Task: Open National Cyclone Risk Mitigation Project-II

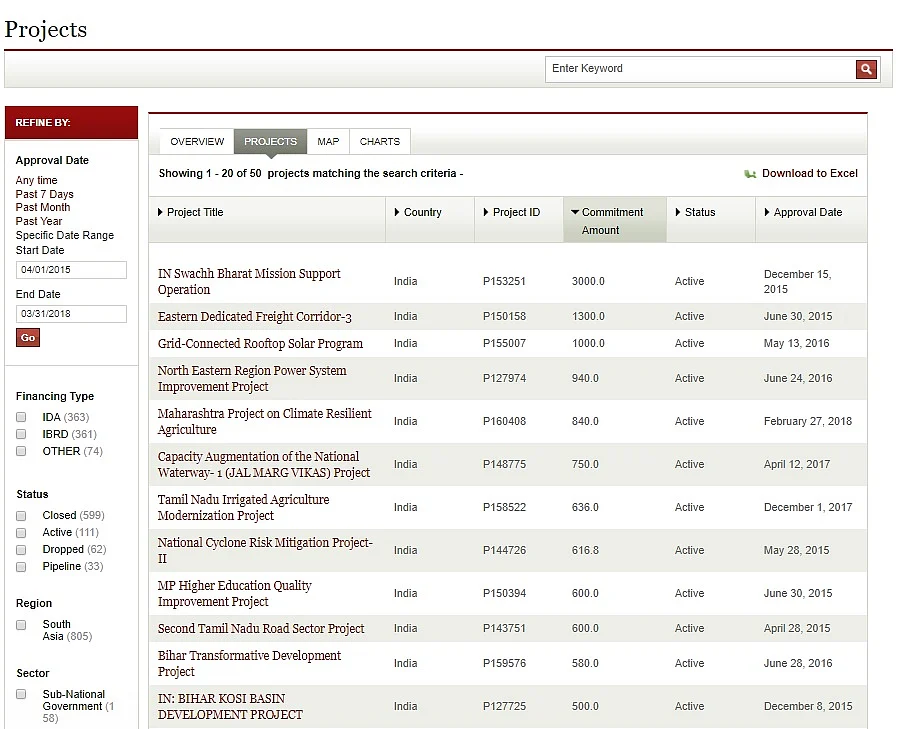Action: [265, 550]
